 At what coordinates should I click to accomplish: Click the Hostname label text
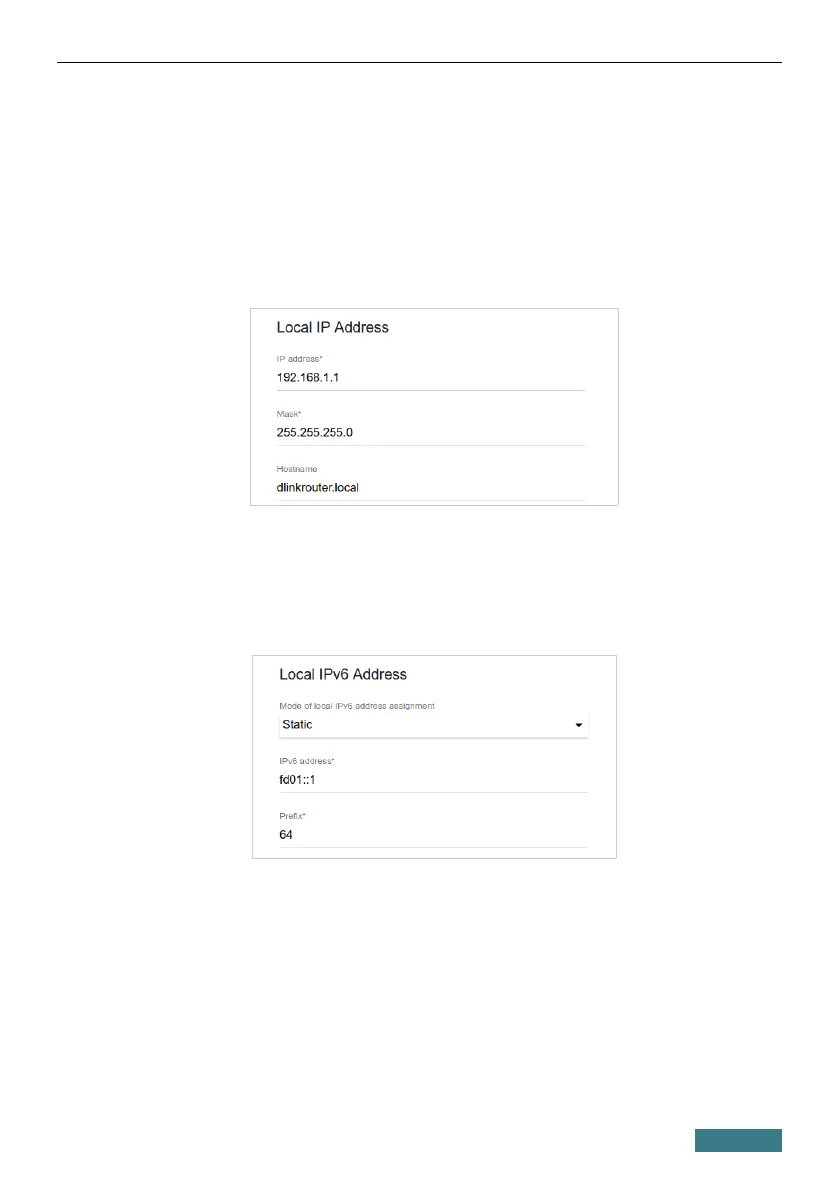[x=297, y=469]
